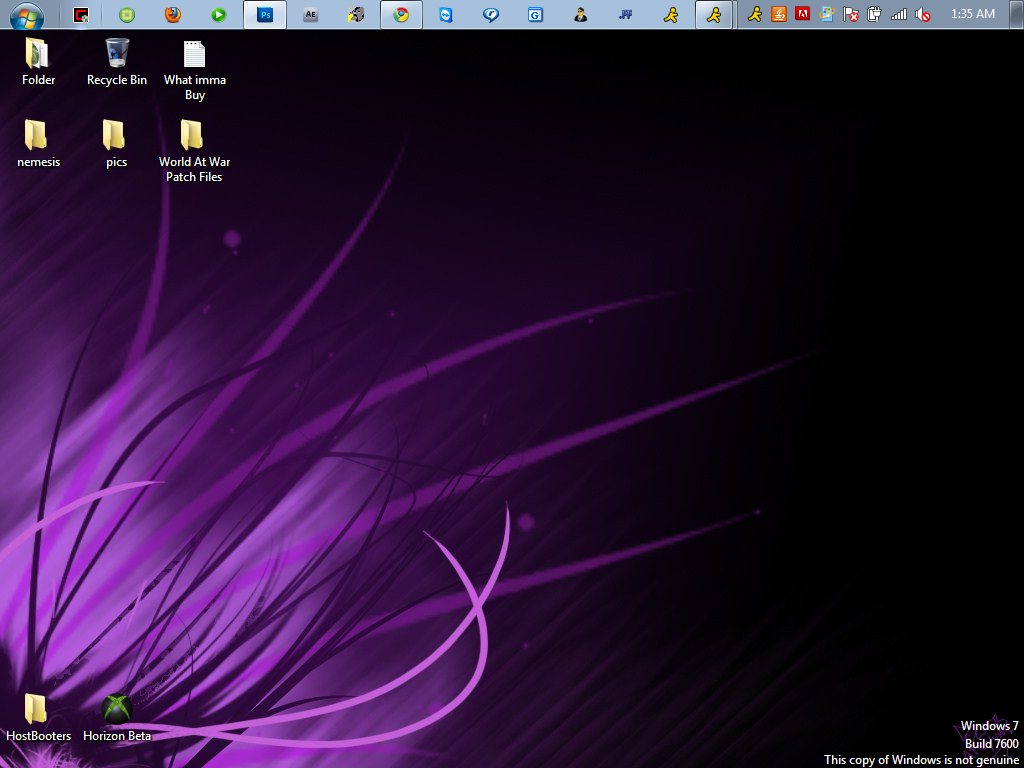Open Firefox from the taskbar
Viewport: 1024px width, 768px height.
173,15
